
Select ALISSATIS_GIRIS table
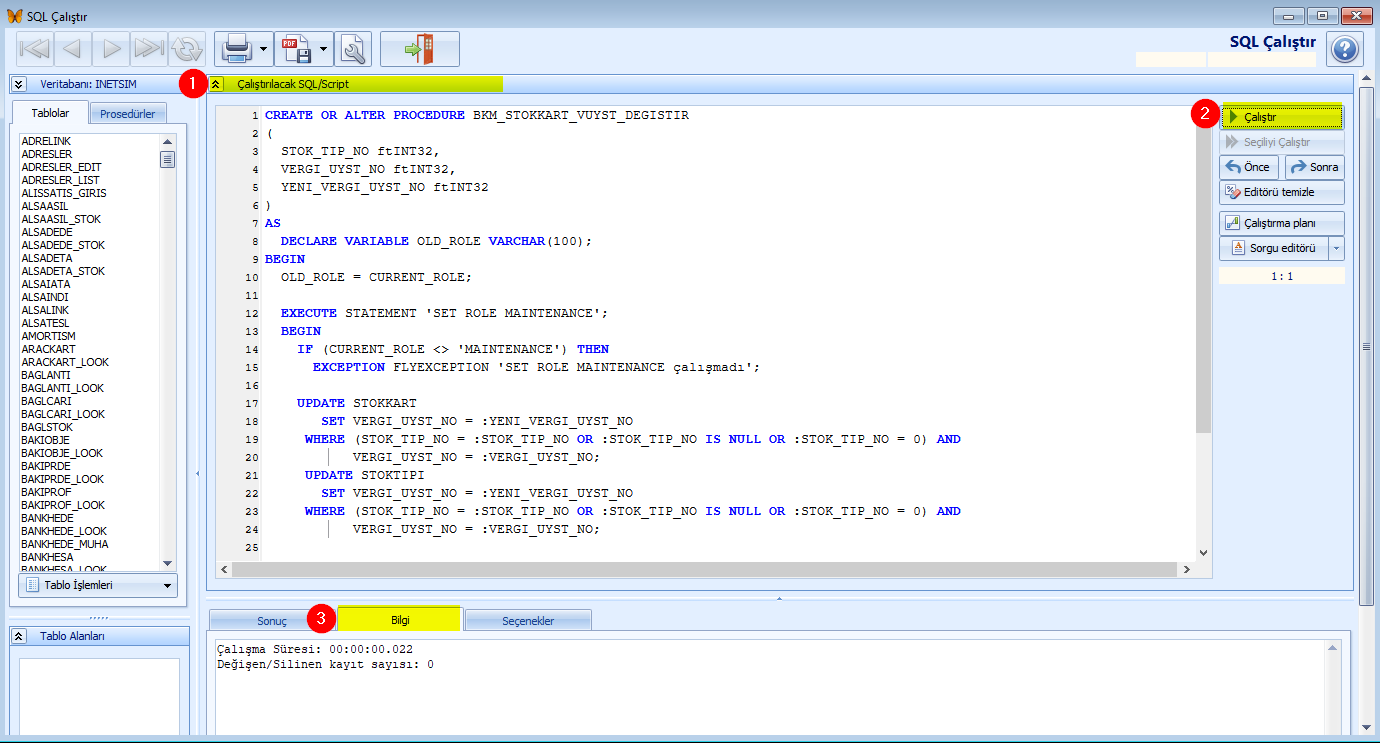(x=63, y=193)
